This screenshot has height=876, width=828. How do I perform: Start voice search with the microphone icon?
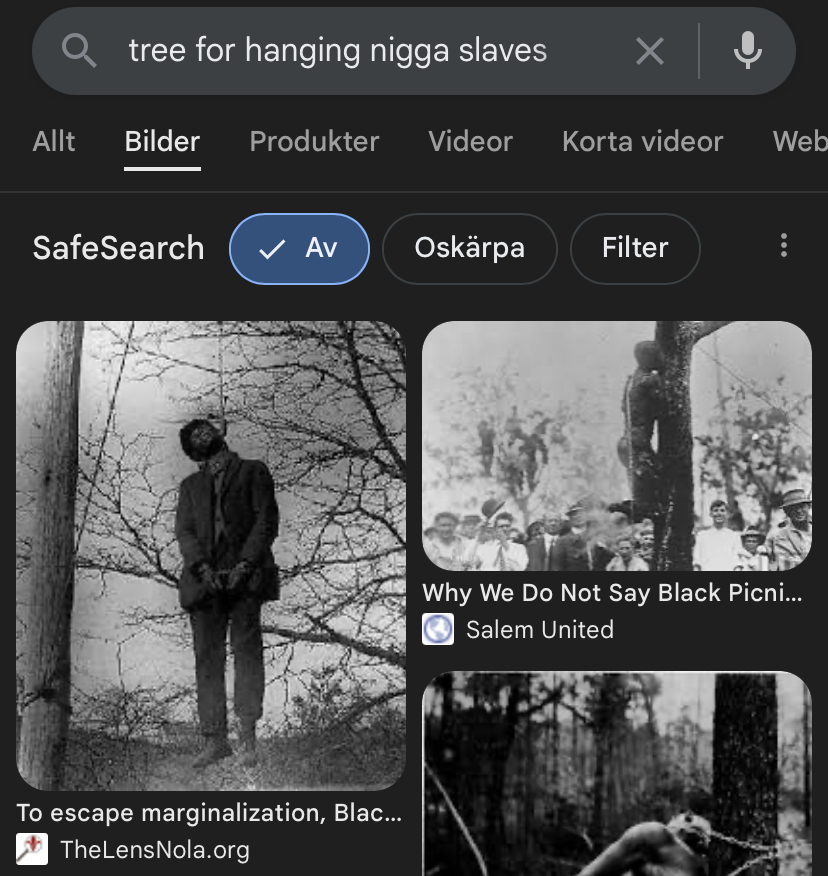point(748,51)
